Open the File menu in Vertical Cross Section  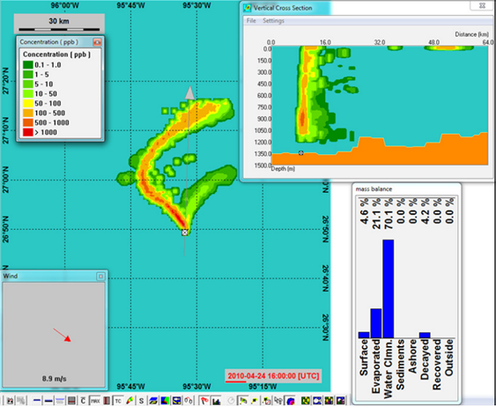tap(251, 21)
